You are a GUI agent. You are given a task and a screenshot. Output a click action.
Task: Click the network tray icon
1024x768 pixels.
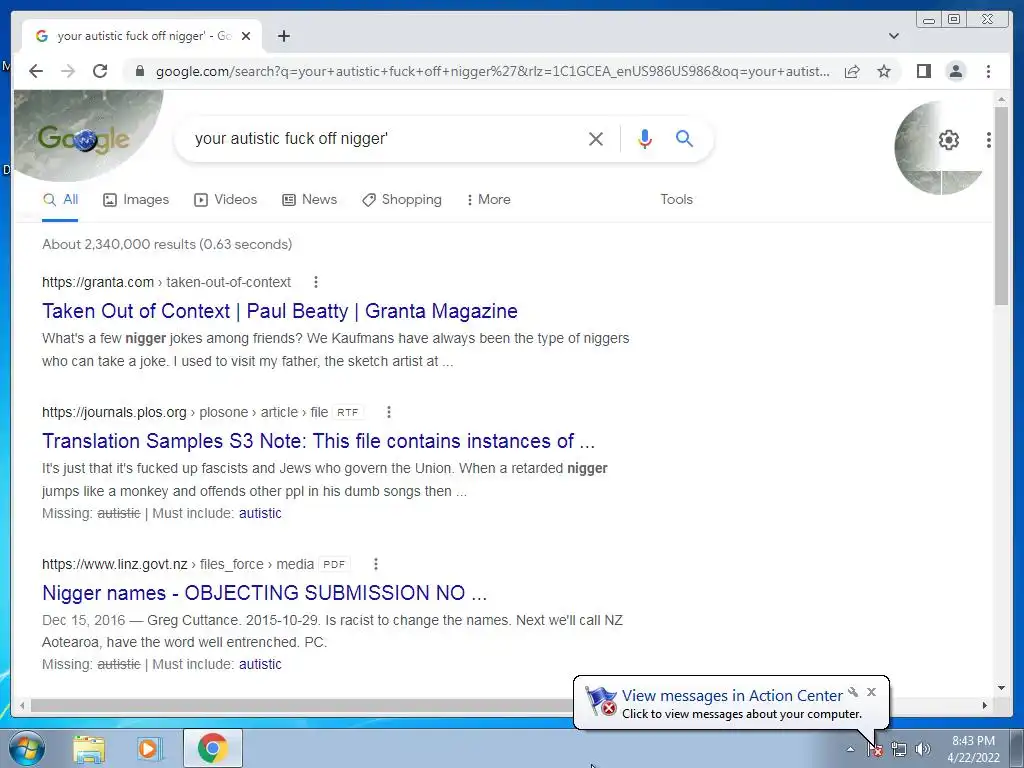click(899, 750)
